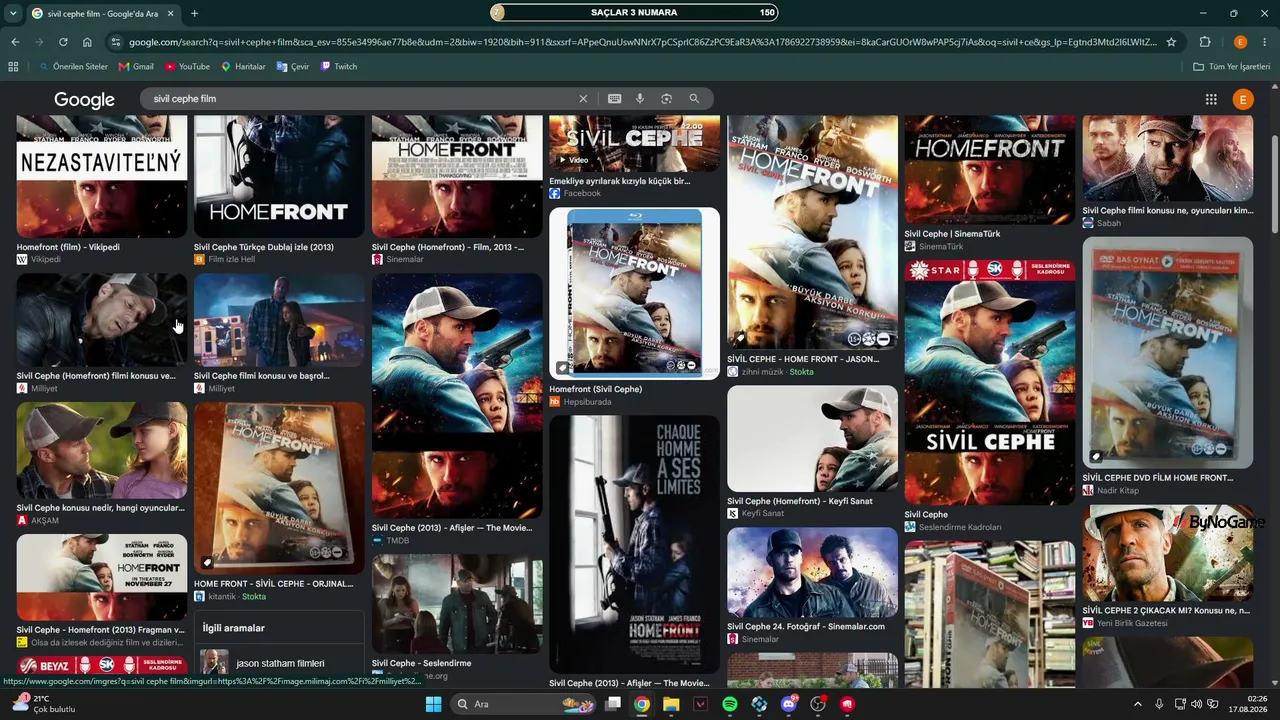Screen dimensions: 1280x720
Task: Open the 'In Theatres November 27' fragman image
Action: tap(101, 577)
